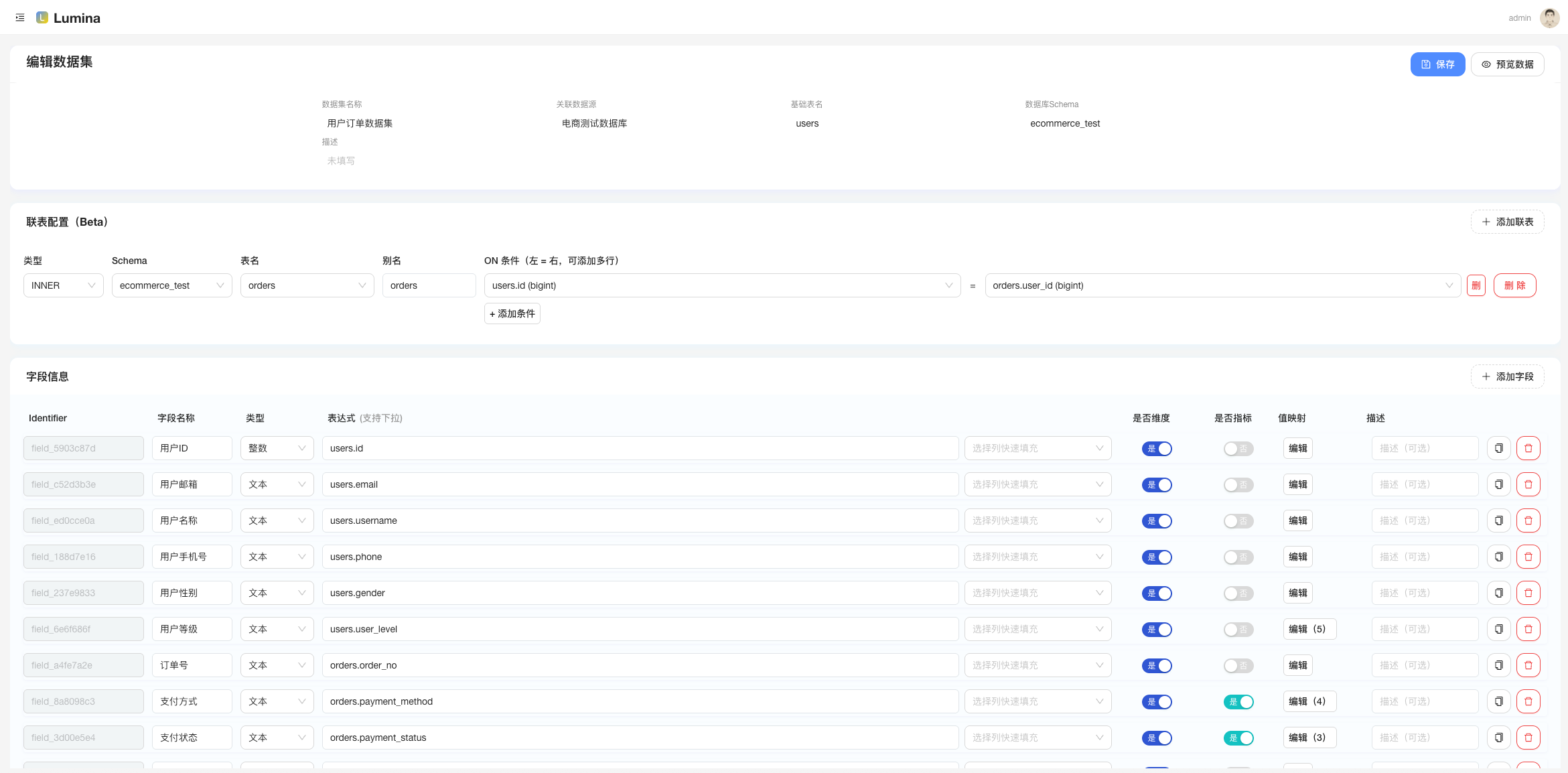Click the Lumina logo icon
Image resolution: width=1568 pixels, height=773 pixels.
coord(42,18)
